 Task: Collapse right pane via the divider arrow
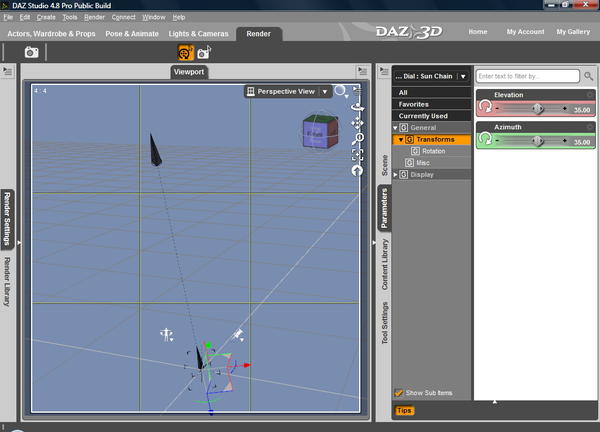click(x=374, y=243)
